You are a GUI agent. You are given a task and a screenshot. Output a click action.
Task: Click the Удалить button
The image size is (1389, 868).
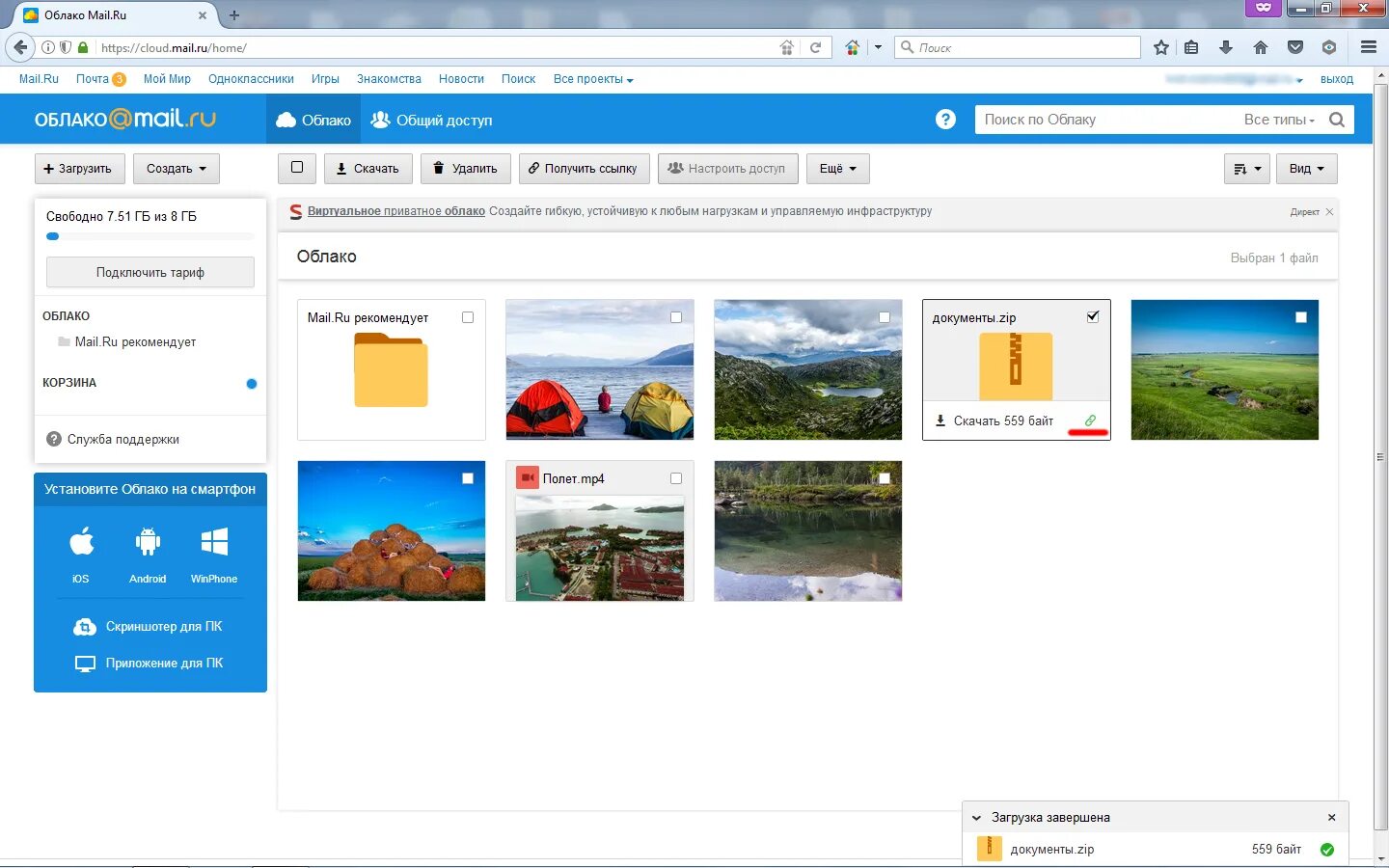click(x=465, y=169)
